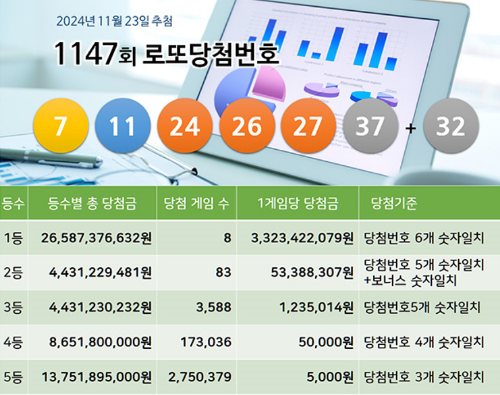This screenshot has width=500, height=395.
Task: Click the draw date 2024년 11월 23일 추첨
Action: click(114, 21)
